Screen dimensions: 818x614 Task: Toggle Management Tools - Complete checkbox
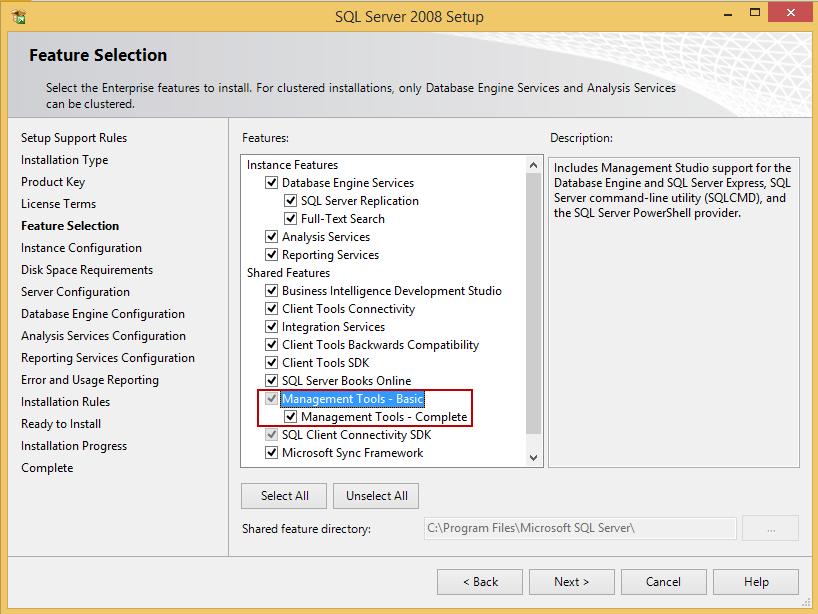290,417
